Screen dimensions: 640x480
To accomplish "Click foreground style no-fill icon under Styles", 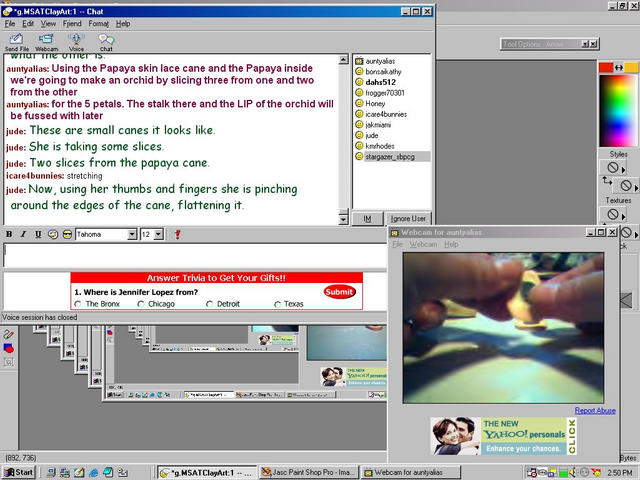I will pos(612,167).
